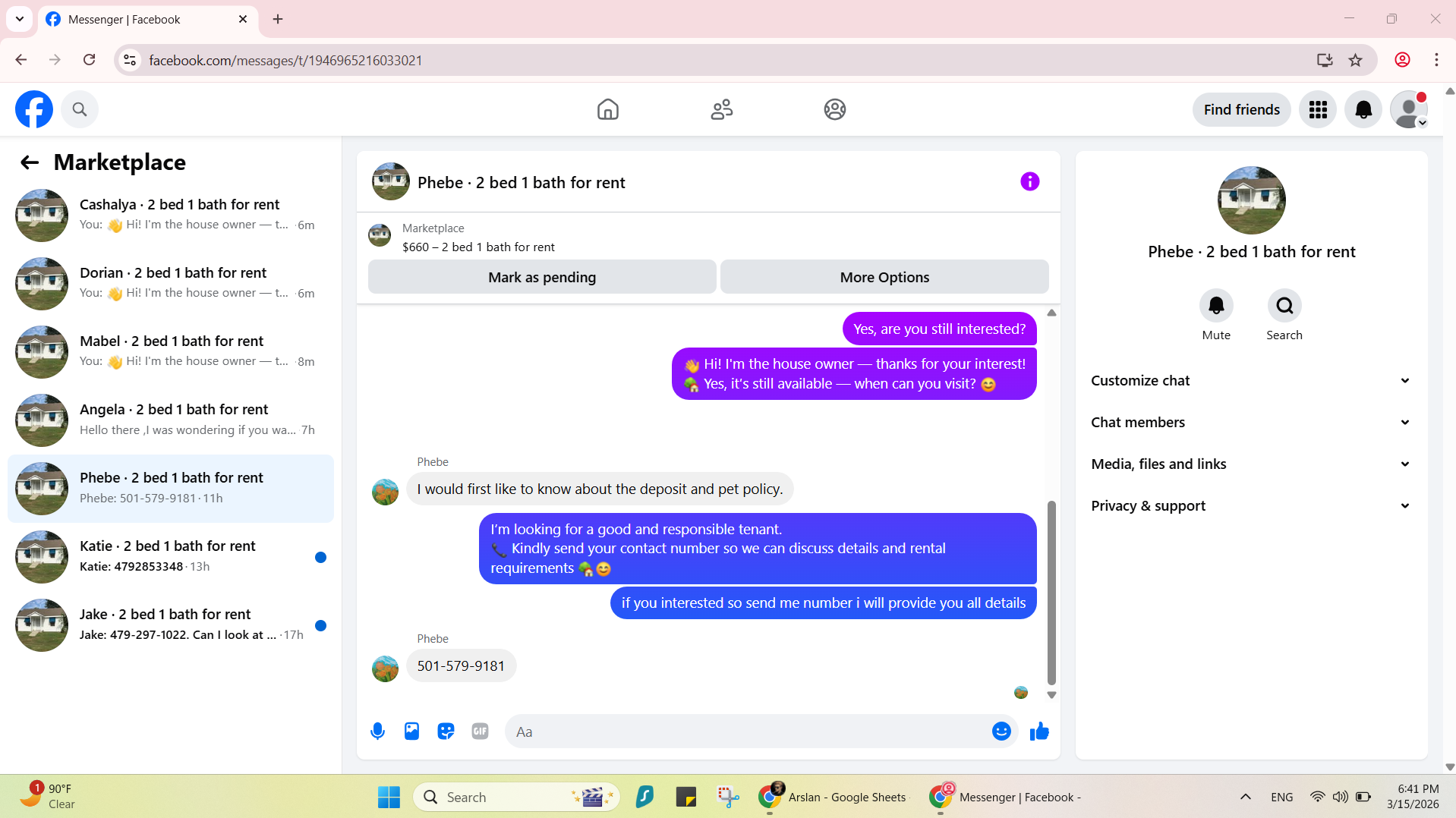1456x818 pixels.
Task: Open the $660 Marketplace listing link
Action: pos(478,247)
